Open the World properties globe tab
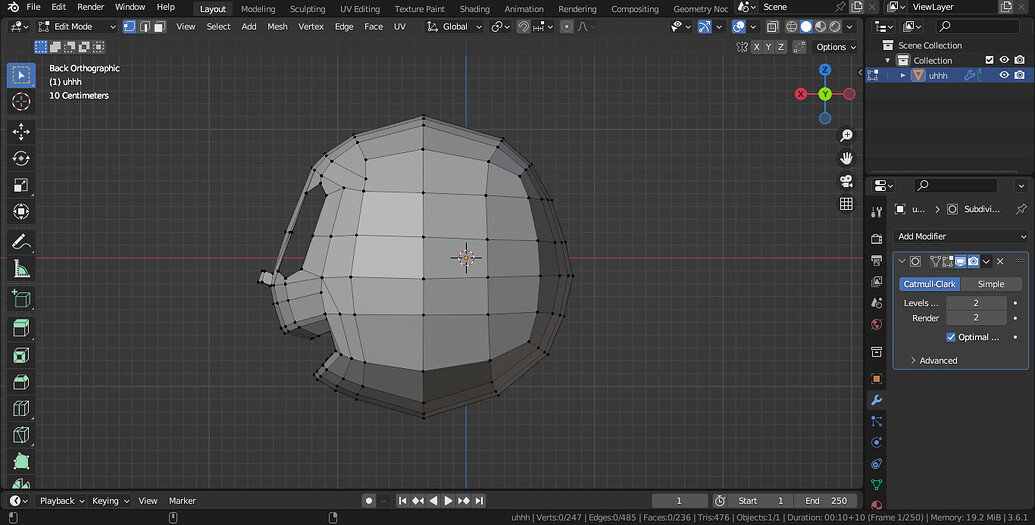Screen dimensions: 1035x525 click(877, 324)
